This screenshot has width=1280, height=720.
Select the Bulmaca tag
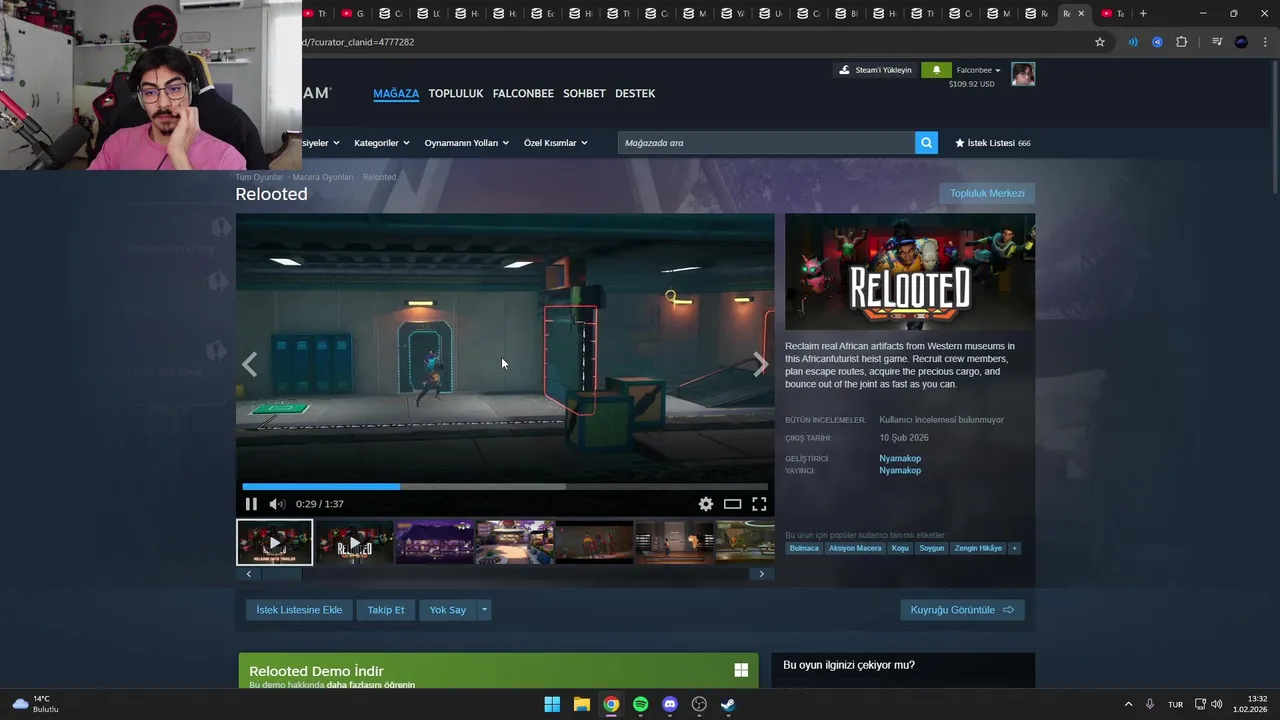pos(804,548)
